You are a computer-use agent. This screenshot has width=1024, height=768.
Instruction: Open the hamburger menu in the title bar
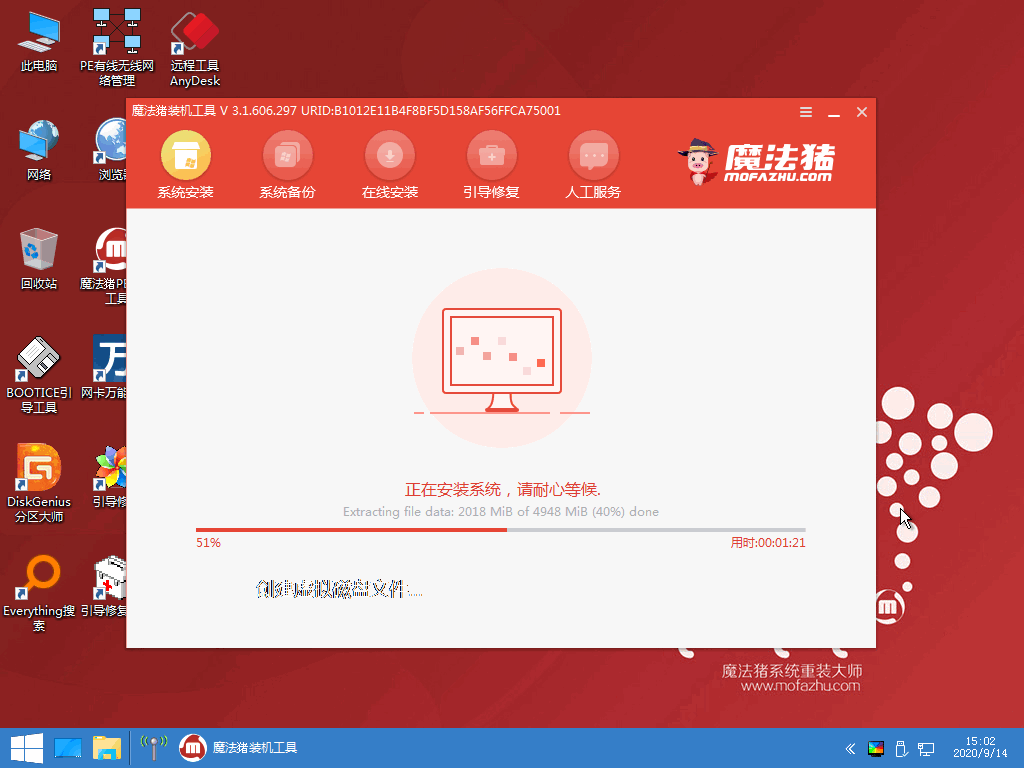click(806, 112)
